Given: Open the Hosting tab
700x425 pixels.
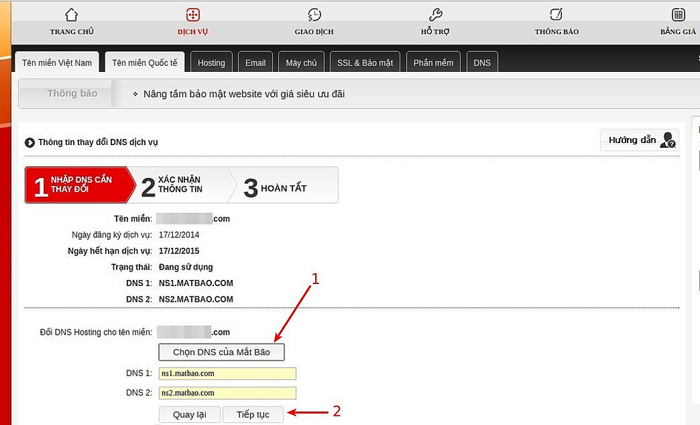Looking at the screenshot, I should (211, 63).
